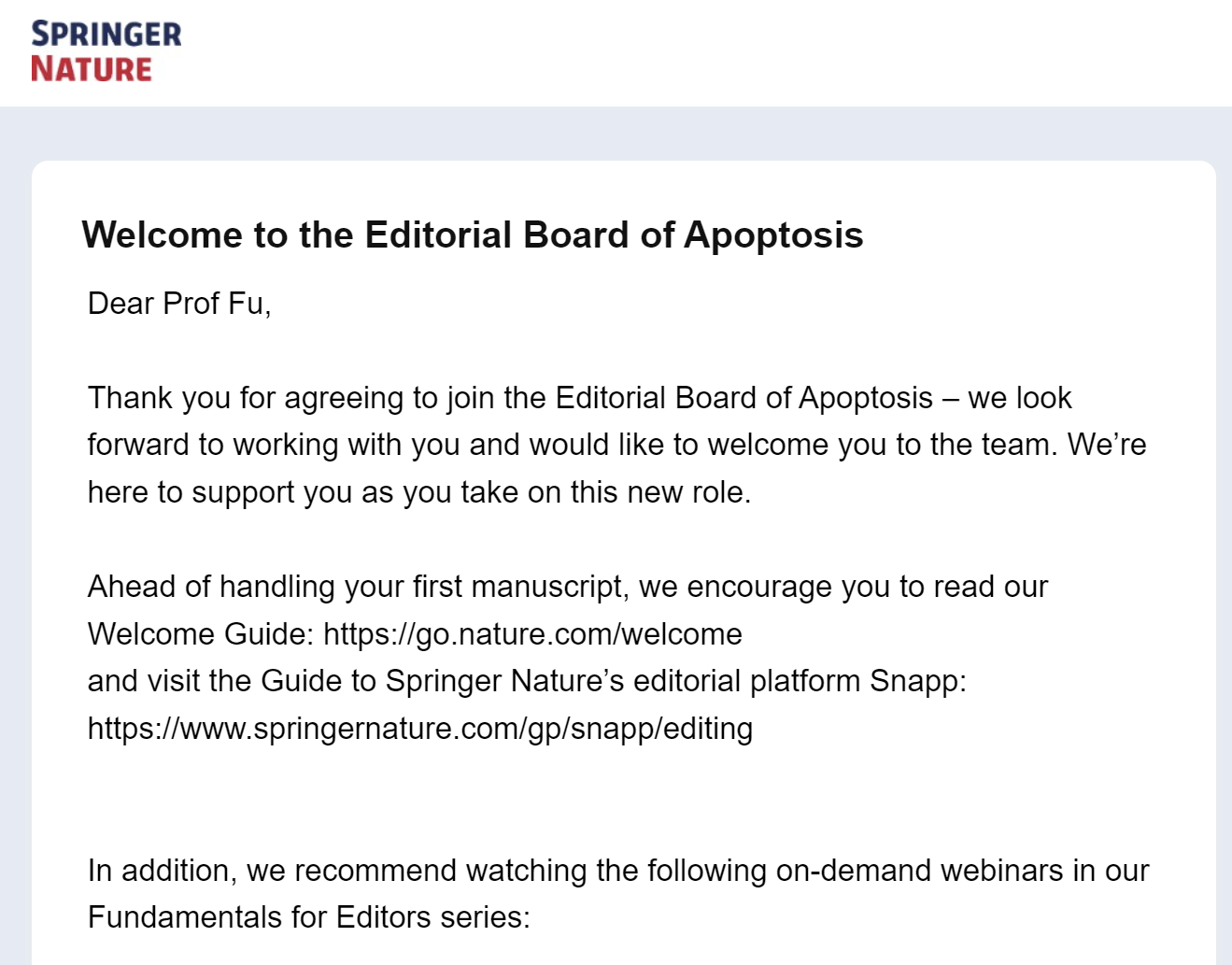1232x965 pixels.
Task: Click "Fundamentals for Editors series:" text
Action: [x=308, y=917]
